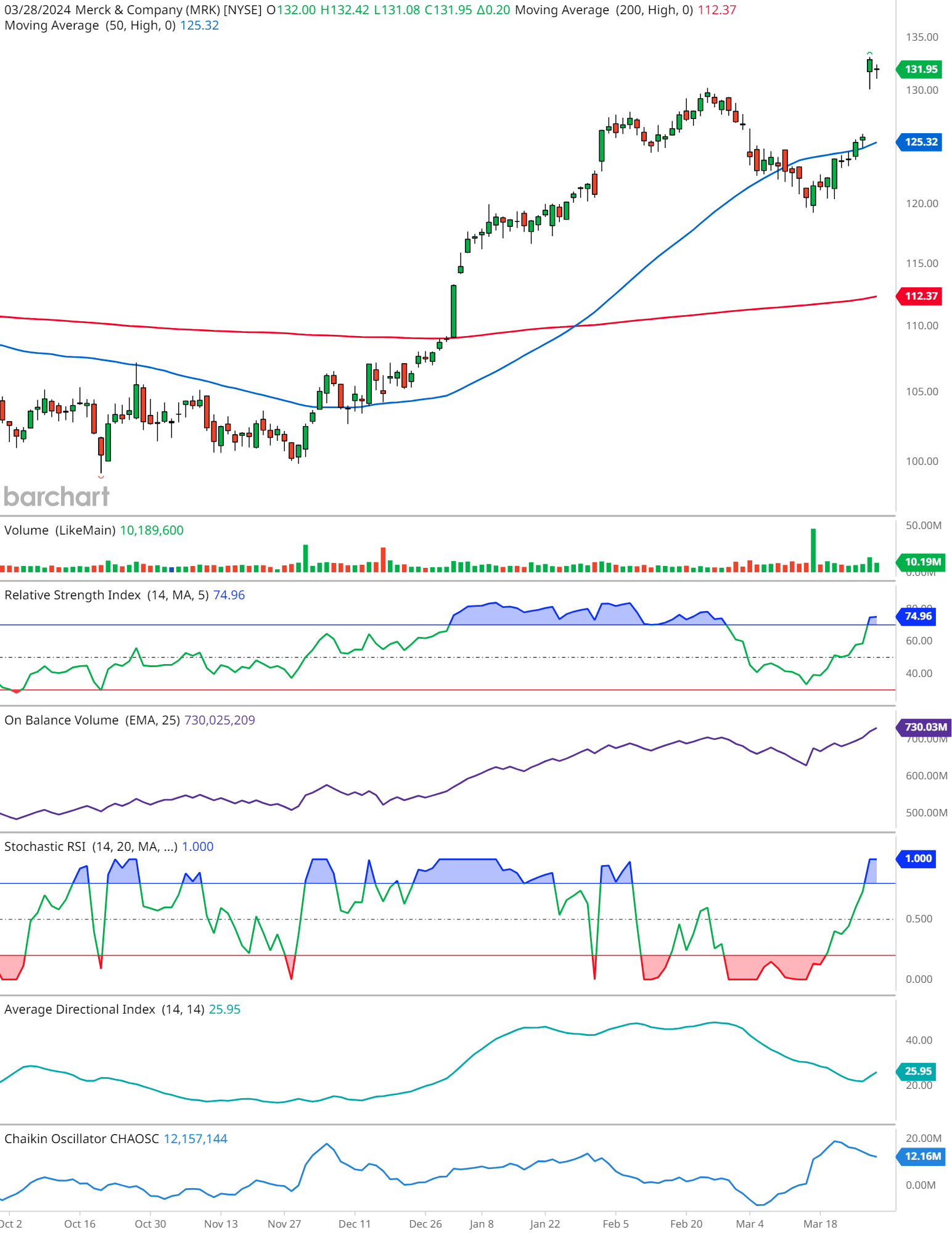Click the teal 25.95 ADX tag
Image resolution: width=952 pixels, height=1235 pixels.
(x=917, y=1071)
